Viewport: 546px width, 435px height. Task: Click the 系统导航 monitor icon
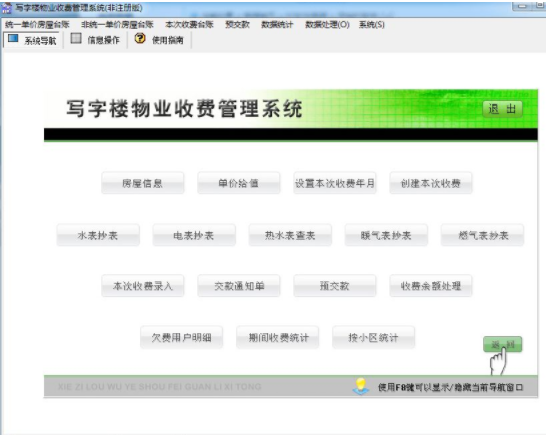click(x=13, y=38)
